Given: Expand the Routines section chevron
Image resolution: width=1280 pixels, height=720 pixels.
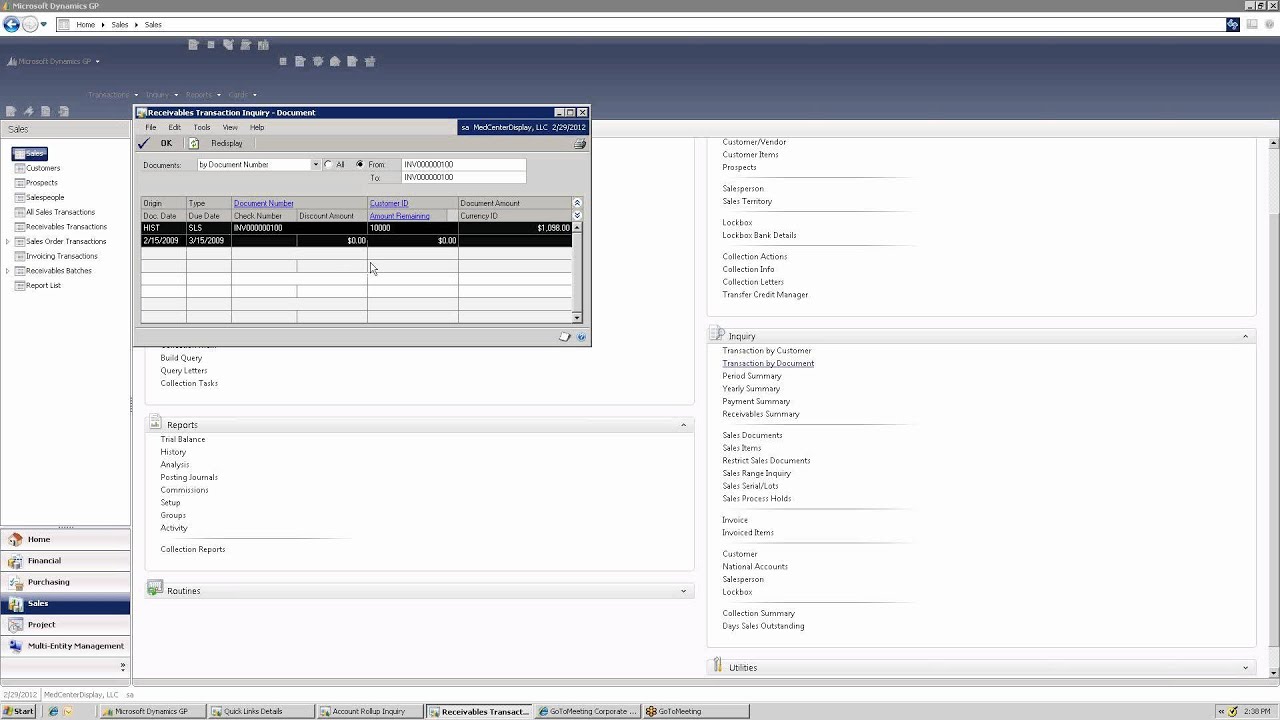Looking at the screenshot, I should tap(684, 591).
